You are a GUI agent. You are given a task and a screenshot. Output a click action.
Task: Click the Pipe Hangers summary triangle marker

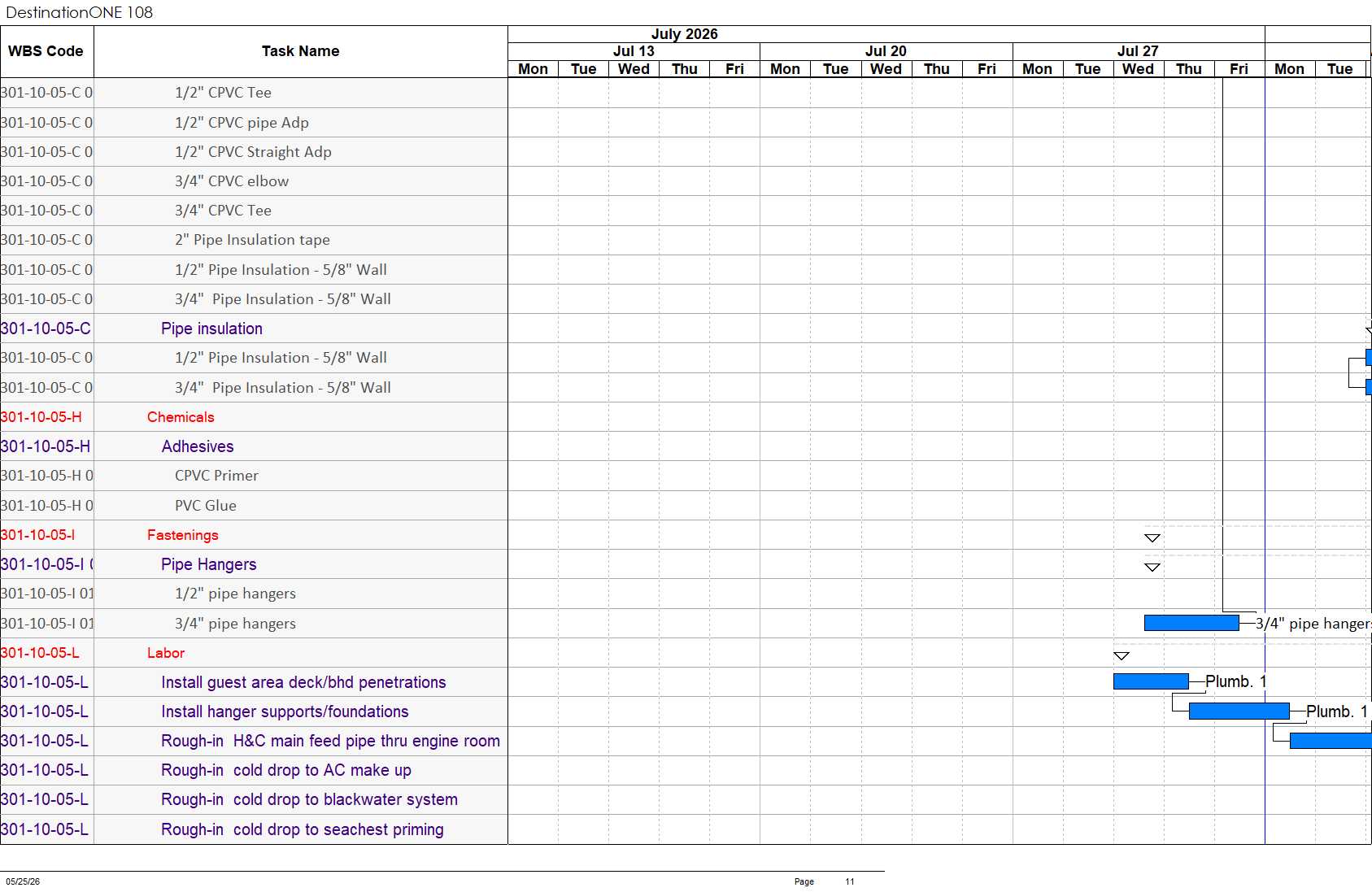[x=1152, y=568]
